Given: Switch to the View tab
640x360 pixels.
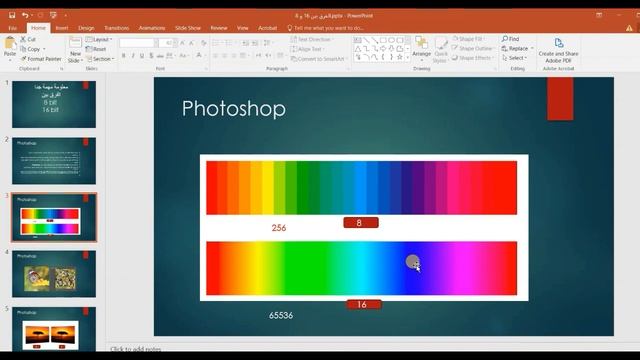Looking at the screenshot, I should 242,28.
